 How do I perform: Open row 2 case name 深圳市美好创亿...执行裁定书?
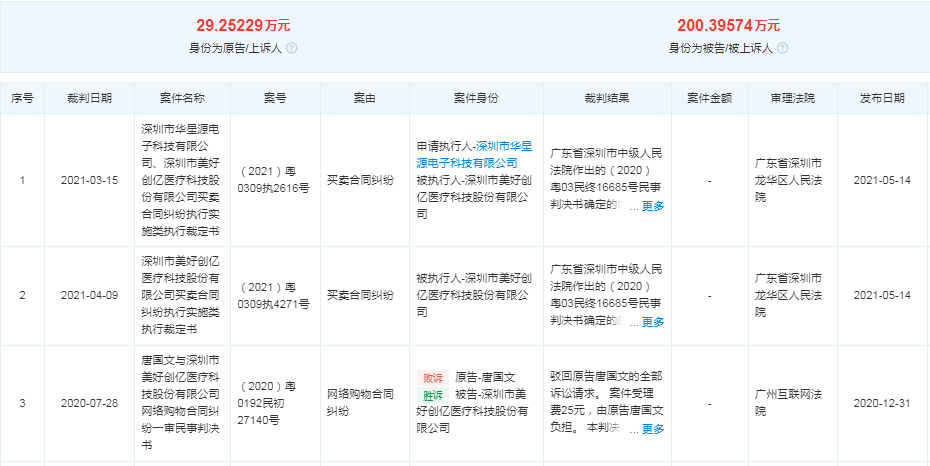pos(180,296)
